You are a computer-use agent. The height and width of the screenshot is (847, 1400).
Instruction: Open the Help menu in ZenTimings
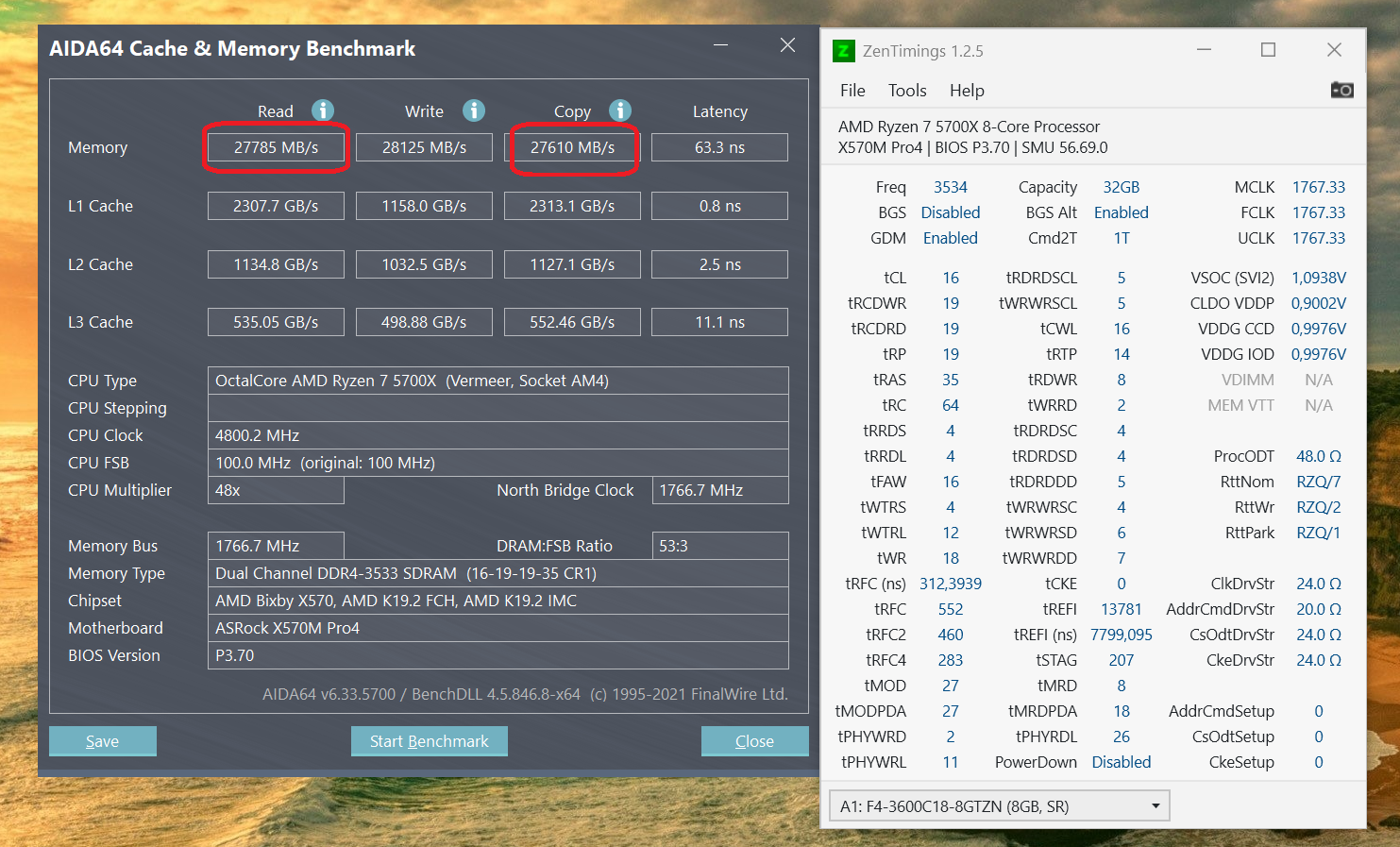(x=967, y=91)
